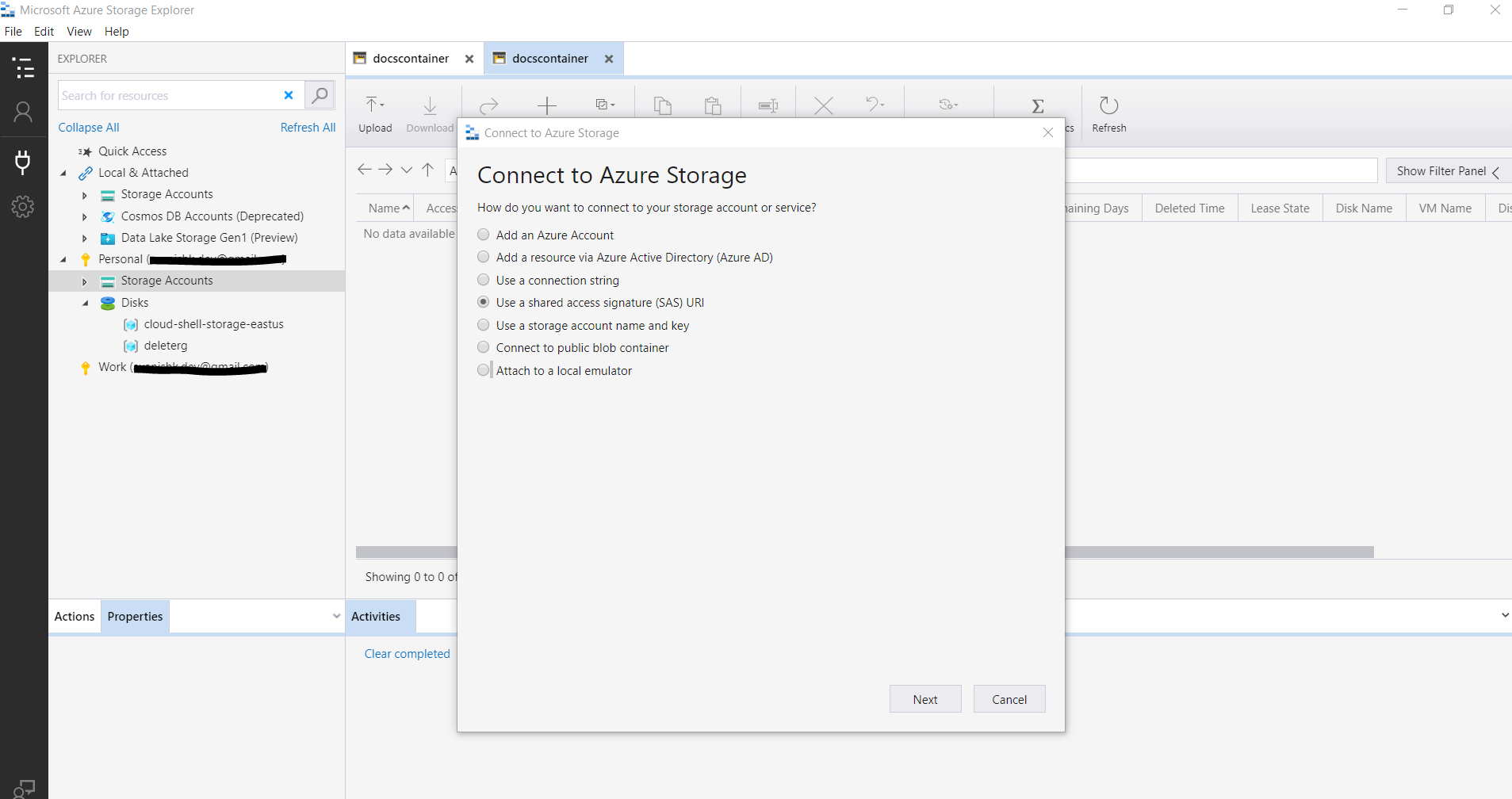Collapse the Personal subscription node
This screenshot has width=1512, height=799.
tap(63, 259)
